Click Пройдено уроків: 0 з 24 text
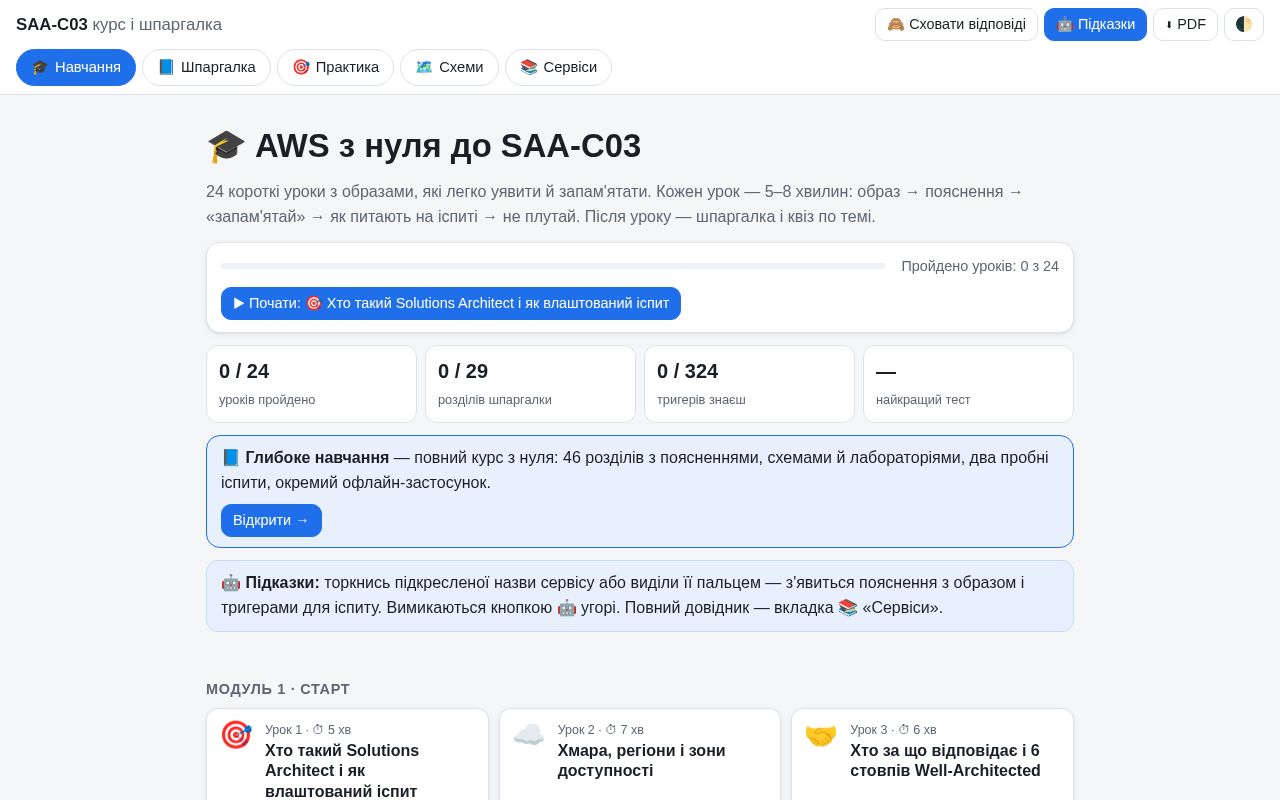1280x800 pixels. point(980,266)
